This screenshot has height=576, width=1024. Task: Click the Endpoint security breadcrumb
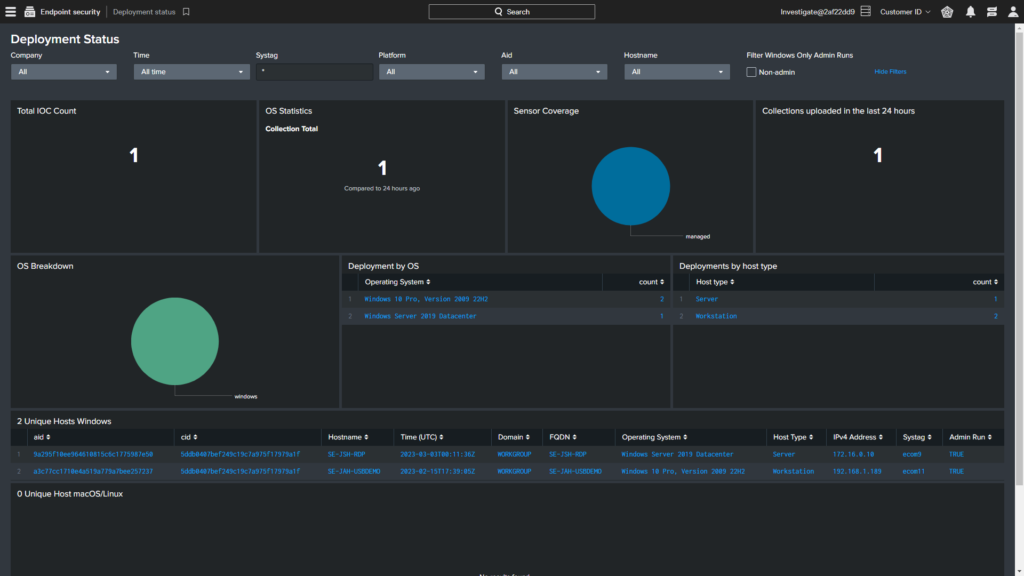pyautogui.click(x=71, y=12)
